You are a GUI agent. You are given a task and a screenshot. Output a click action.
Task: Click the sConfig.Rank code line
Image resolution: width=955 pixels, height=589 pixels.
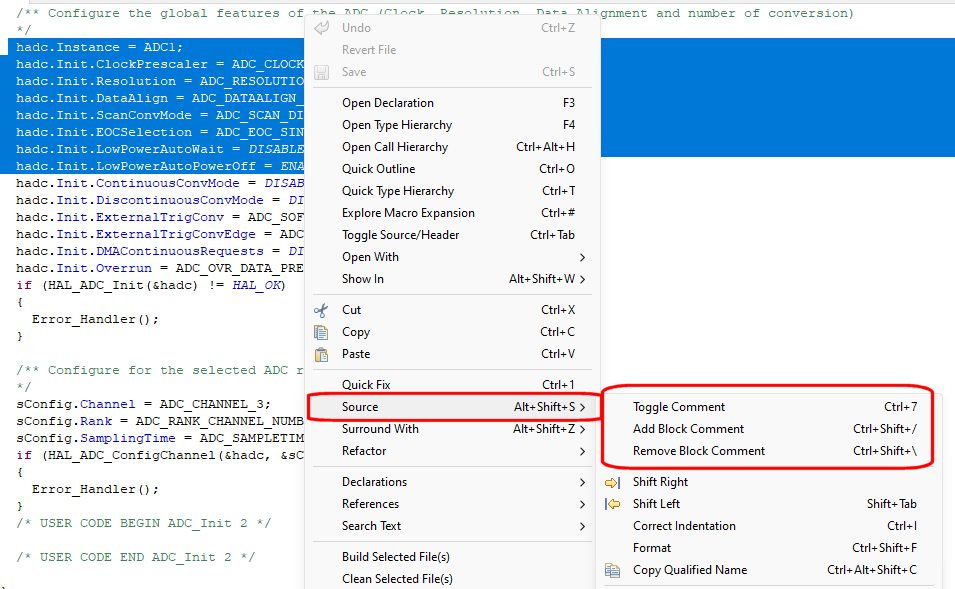click(160, 421)
